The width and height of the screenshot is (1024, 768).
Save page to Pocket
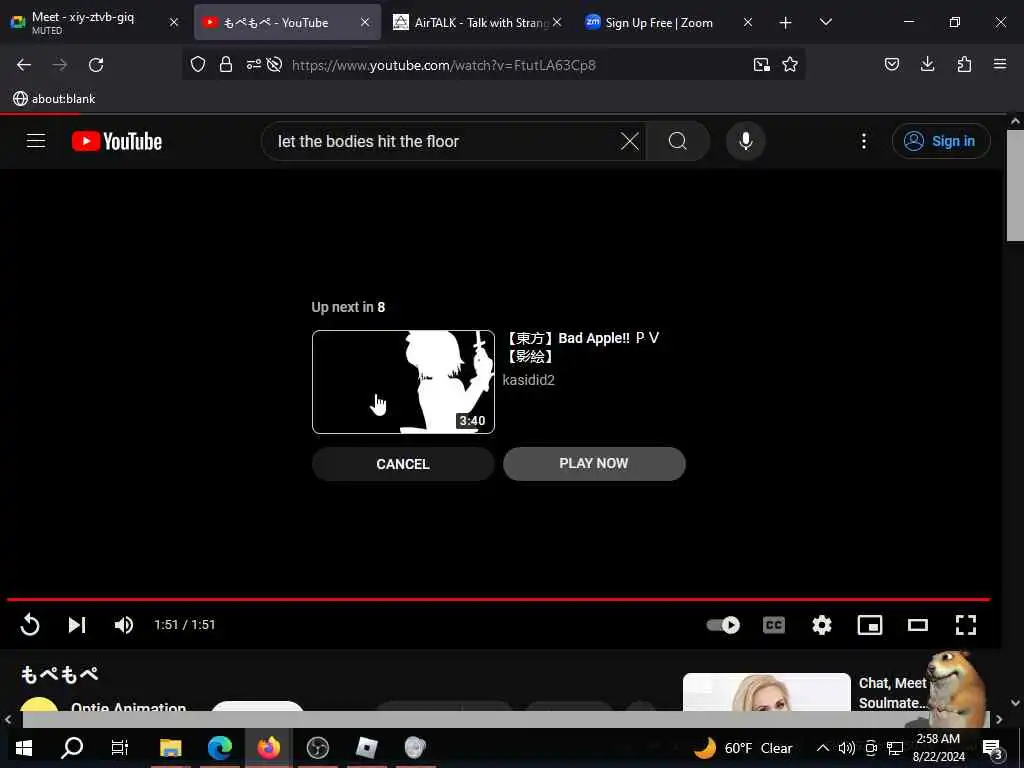pos(891,64)
